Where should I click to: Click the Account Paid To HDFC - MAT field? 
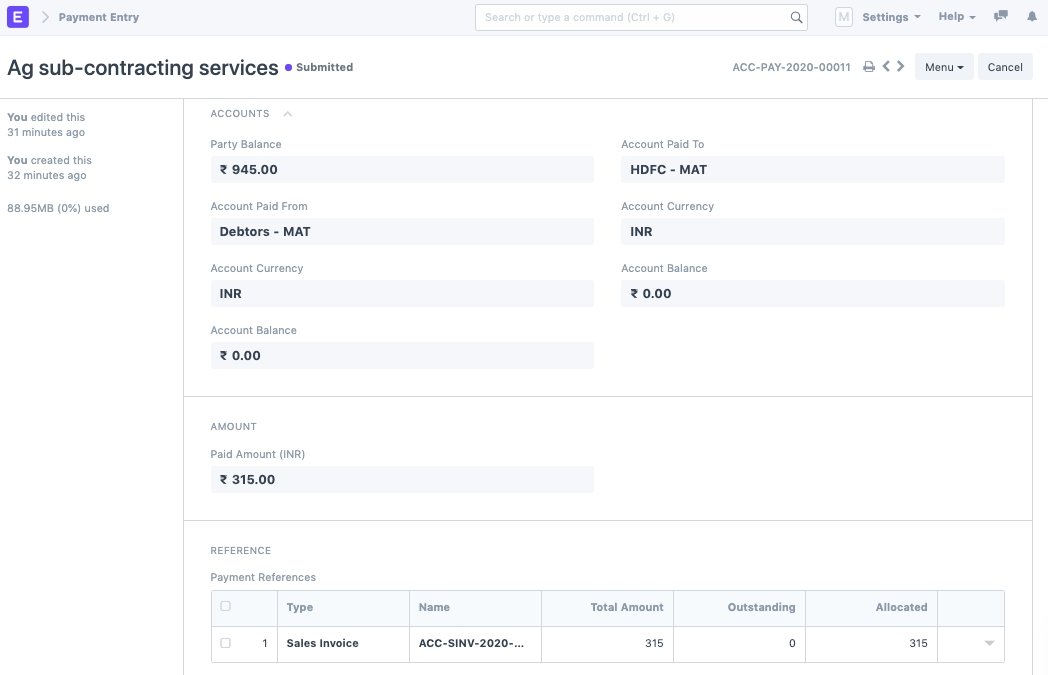[812, 170]
